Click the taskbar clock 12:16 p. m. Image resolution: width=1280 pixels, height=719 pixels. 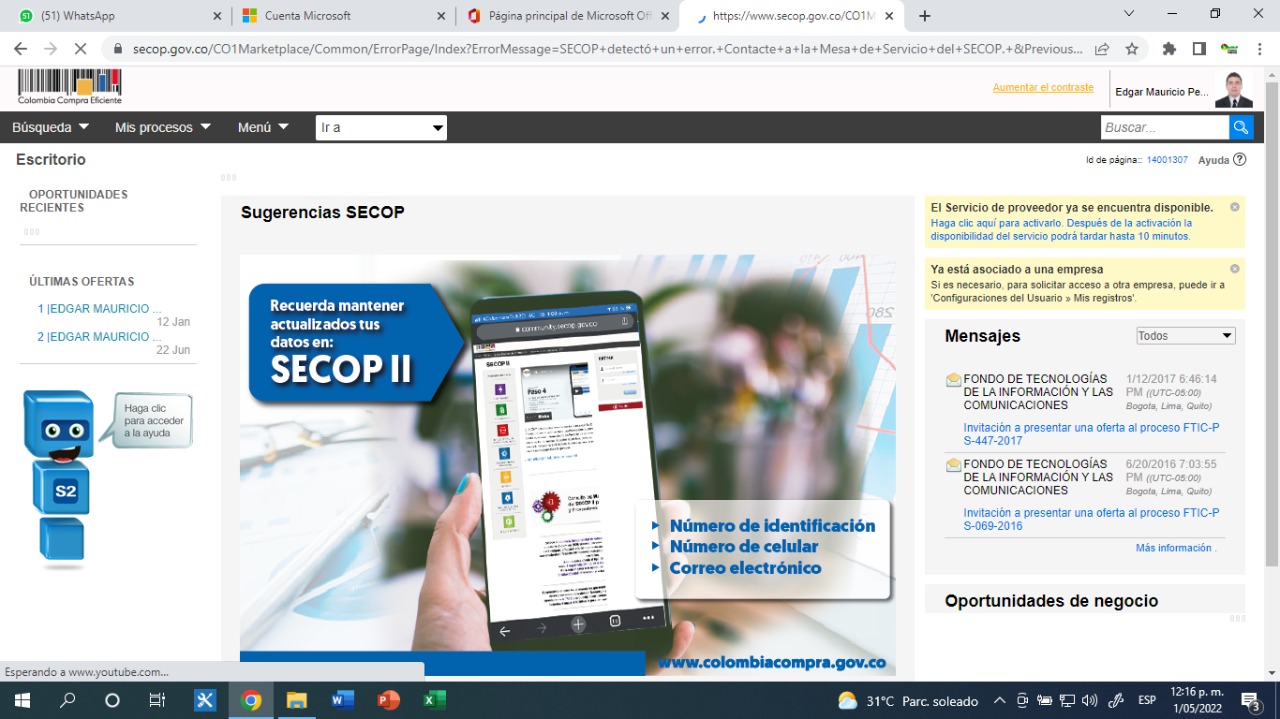point(1196,700)
